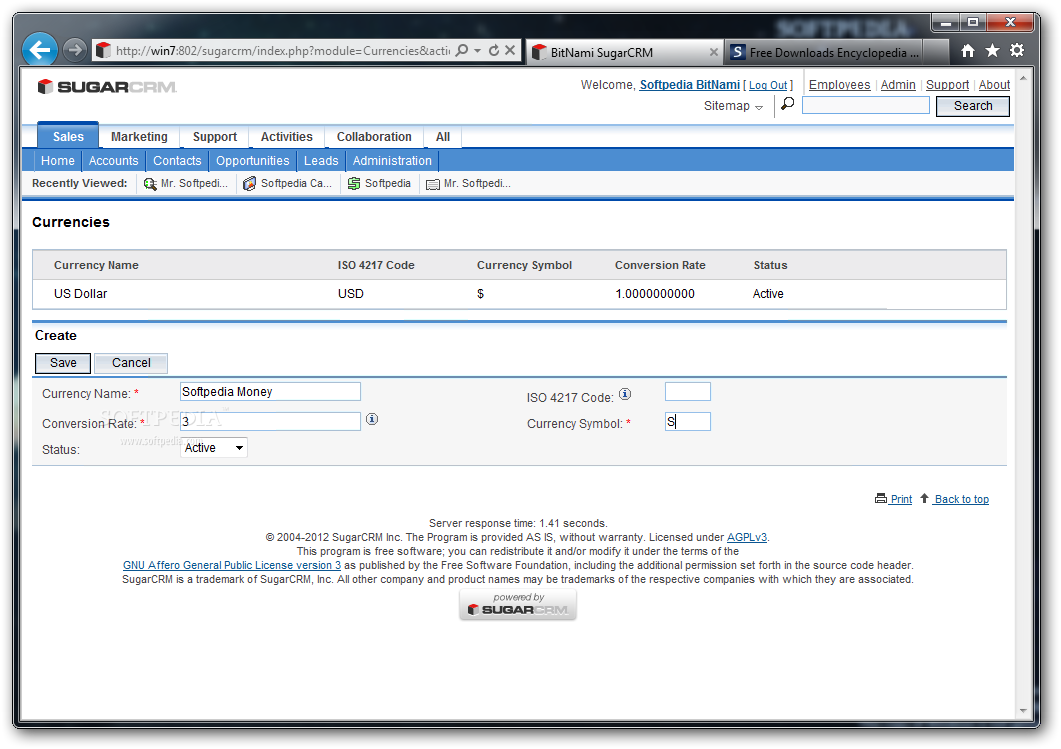Click in the top search text box
Viewport: 1061px width, 749px height.
click(865, 105)
